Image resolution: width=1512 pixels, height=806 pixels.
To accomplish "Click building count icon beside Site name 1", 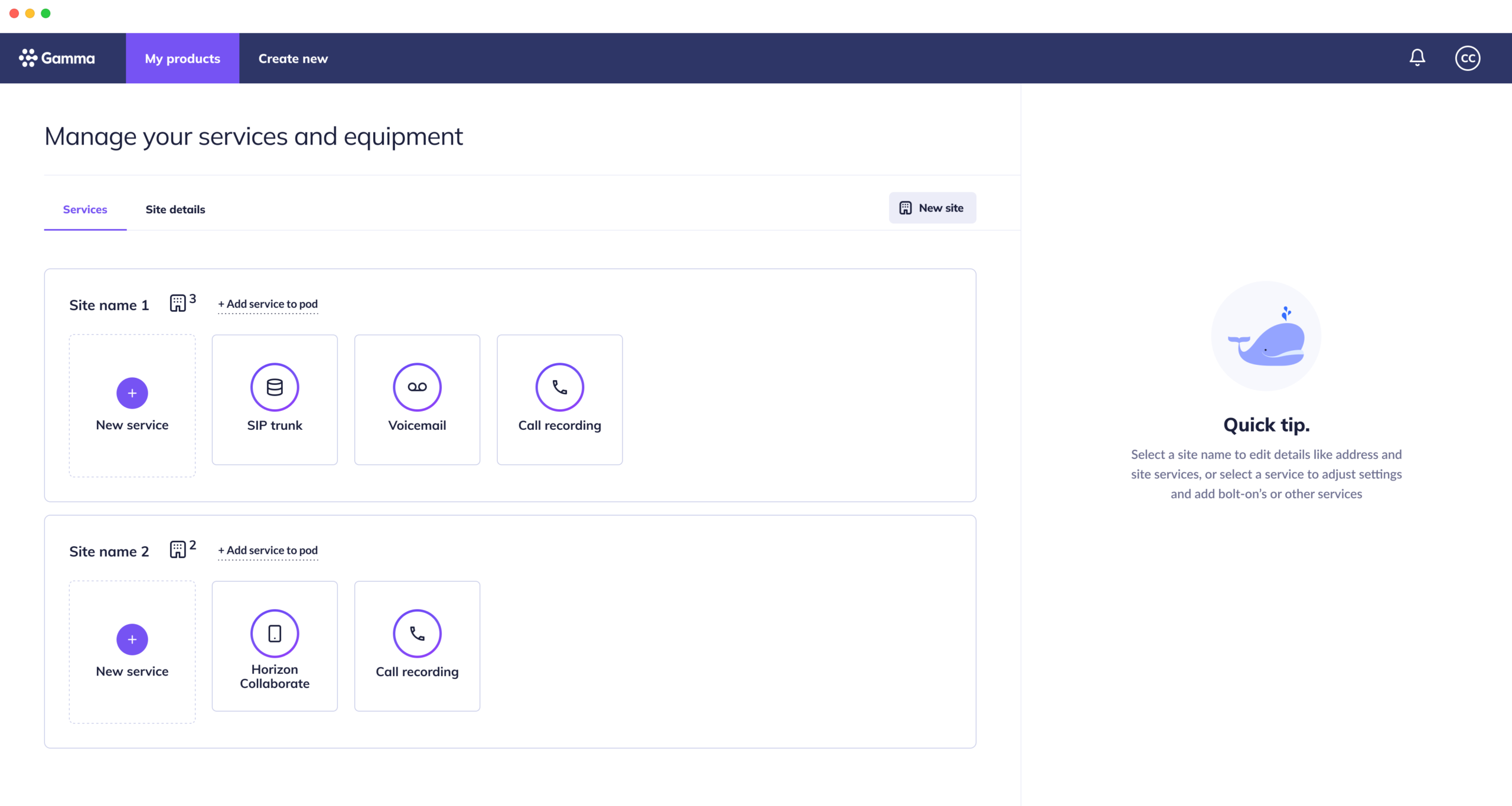I will pyautogui.click(x=178, y=304).
